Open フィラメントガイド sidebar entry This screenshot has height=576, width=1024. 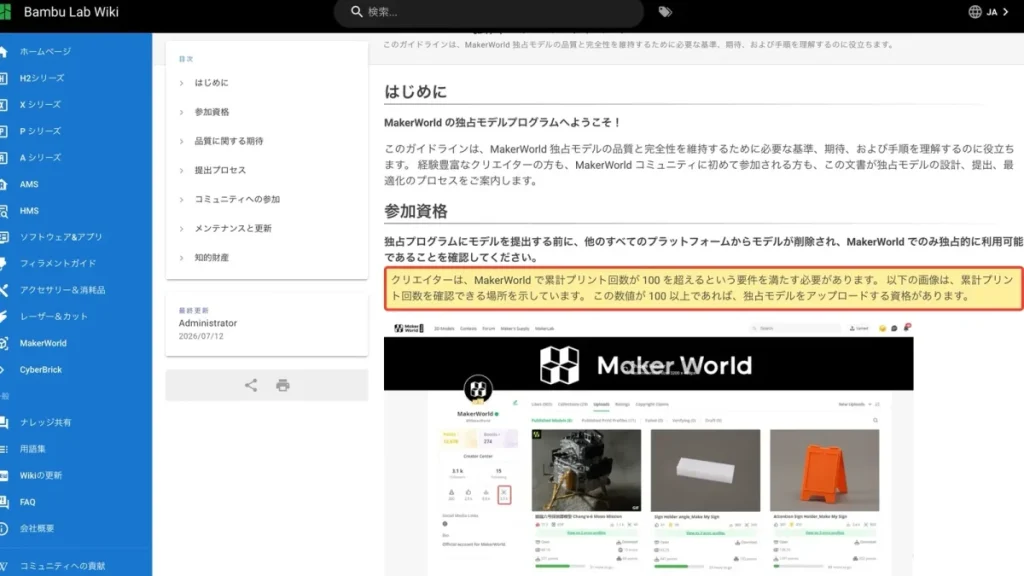tap(57, 263)
